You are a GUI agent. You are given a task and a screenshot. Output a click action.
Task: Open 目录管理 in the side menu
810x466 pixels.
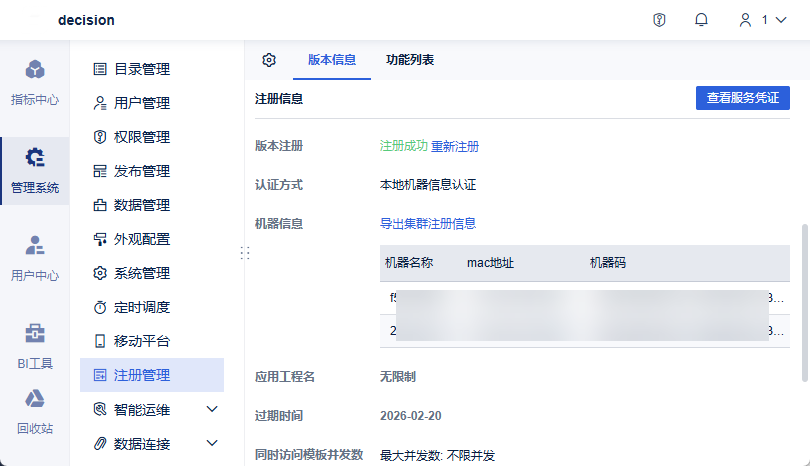141,69
